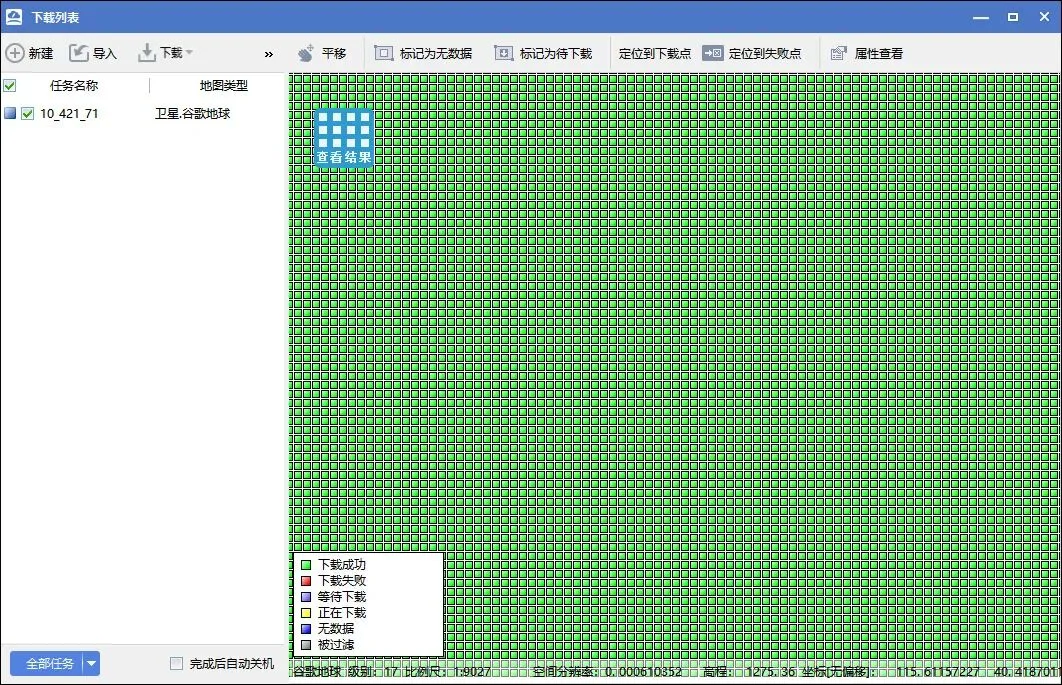Image resolution: width=1062 pixels, height=685 pixels.
Task: Close the 下载列表 window
Action: [1044, 17]
